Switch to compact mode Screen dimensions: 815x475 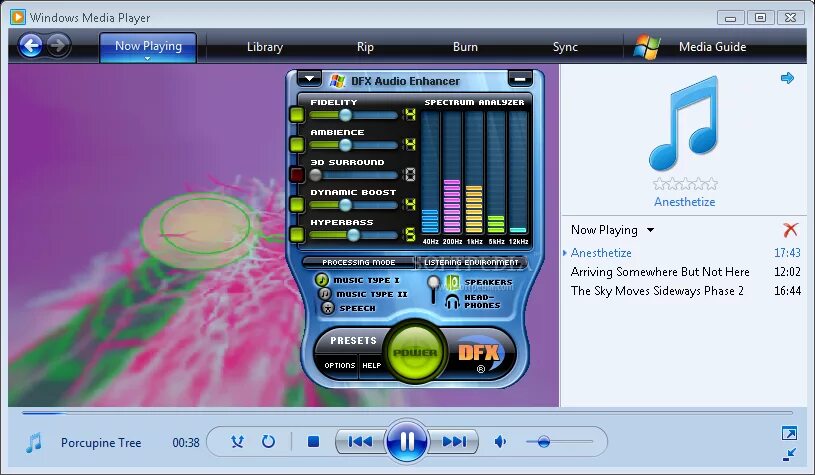pyautogui.click(x=789, y=454)
